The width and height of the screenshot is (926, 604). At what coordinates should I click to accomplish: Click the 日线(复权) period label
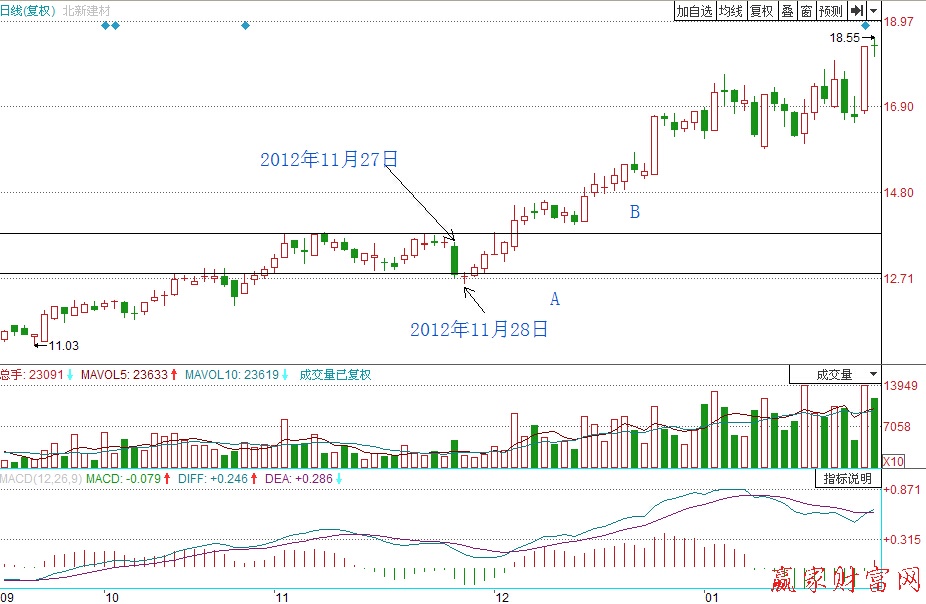point(29,11)
